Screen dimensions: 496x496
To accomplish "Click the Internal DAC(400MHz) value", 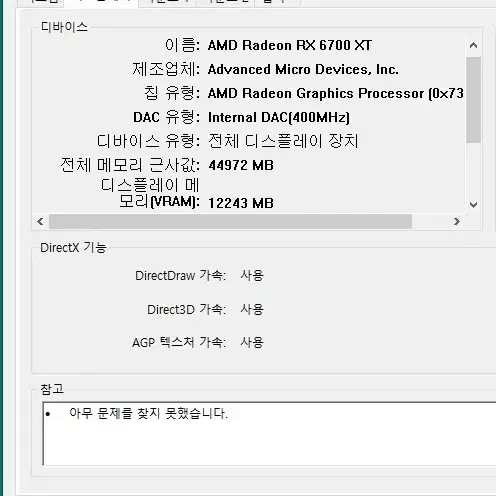I will tap(279, 117).
